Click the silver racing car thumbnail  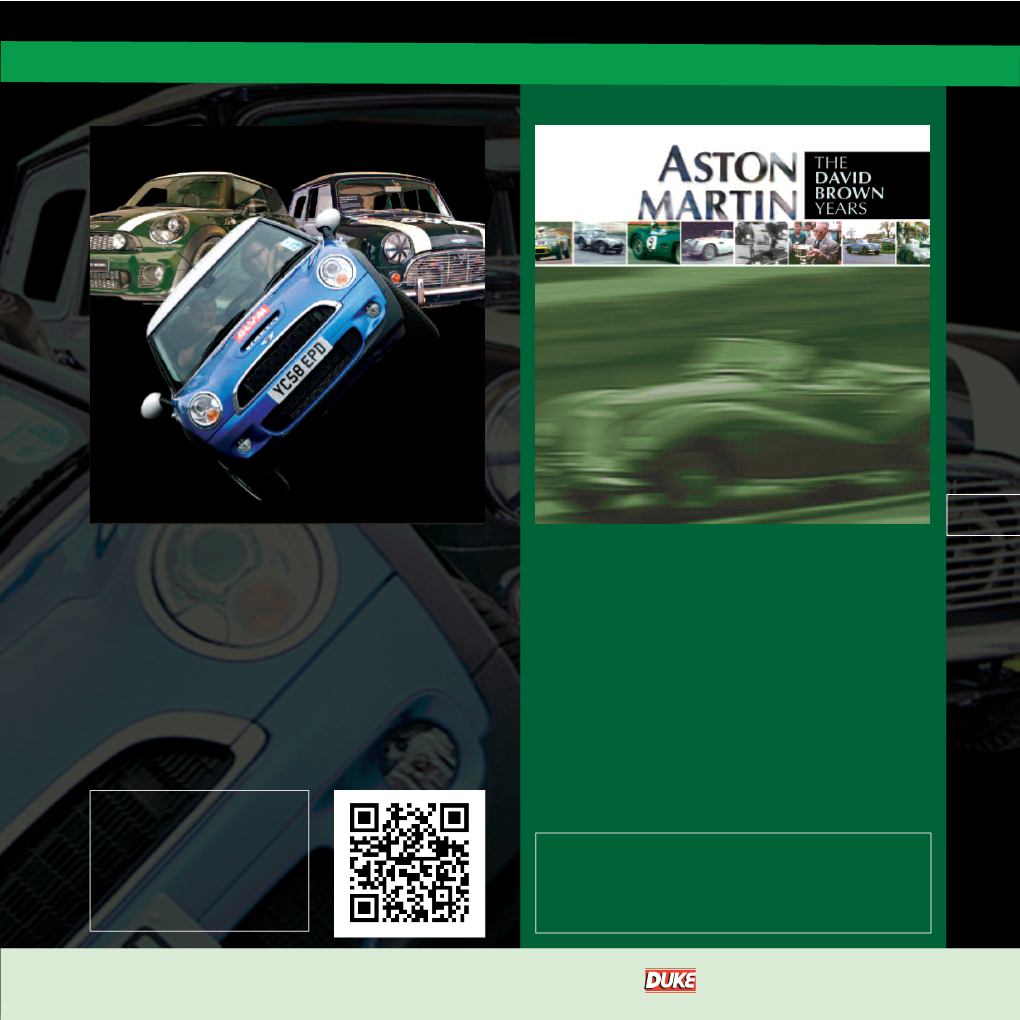600,243
